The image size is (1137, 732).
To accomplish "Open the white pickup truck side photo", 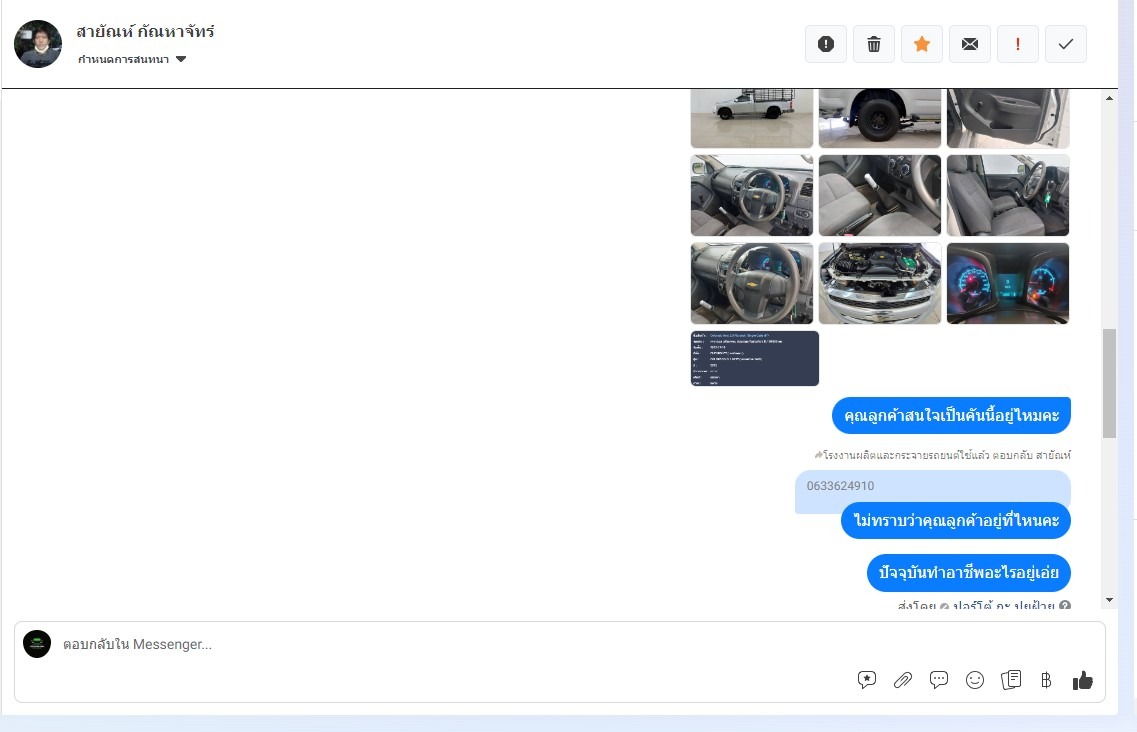I will (752, 118).
